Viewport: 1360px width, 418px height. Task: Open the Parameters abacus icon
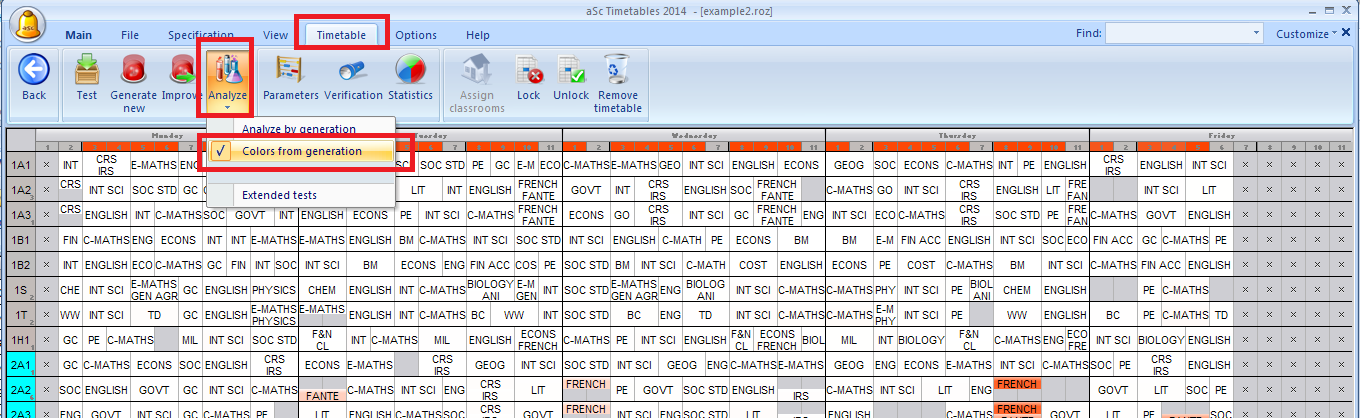coord(290,70)
